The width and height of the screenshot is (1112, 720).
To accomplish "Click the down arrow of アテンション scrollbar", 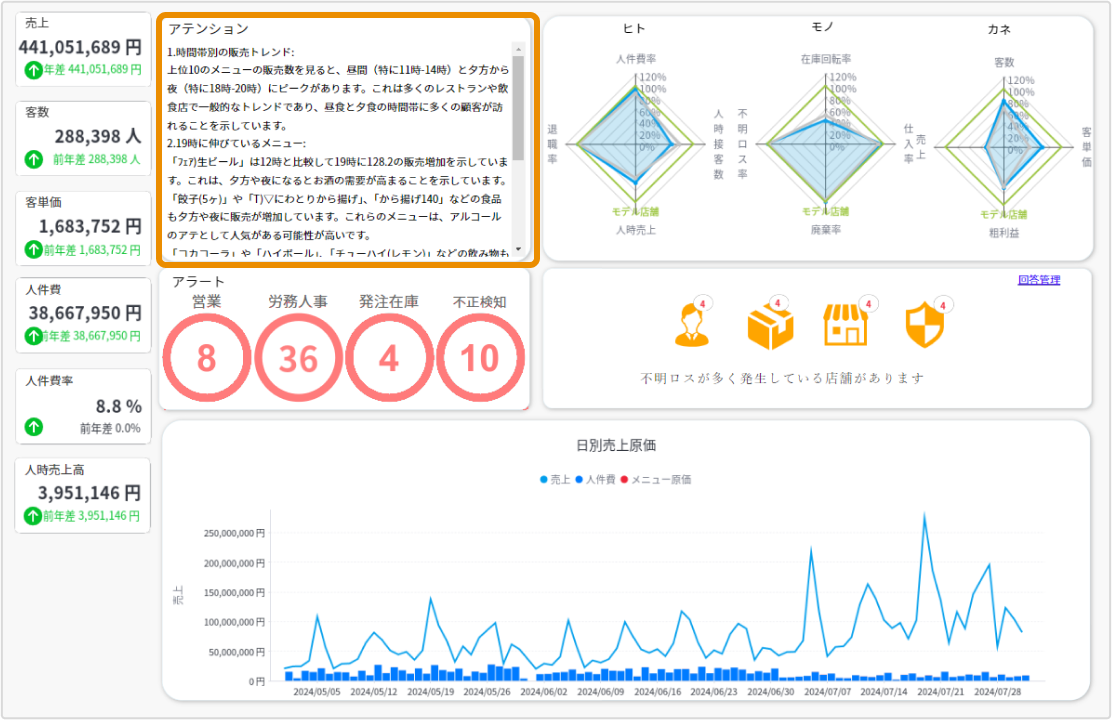I will point(518,249).
